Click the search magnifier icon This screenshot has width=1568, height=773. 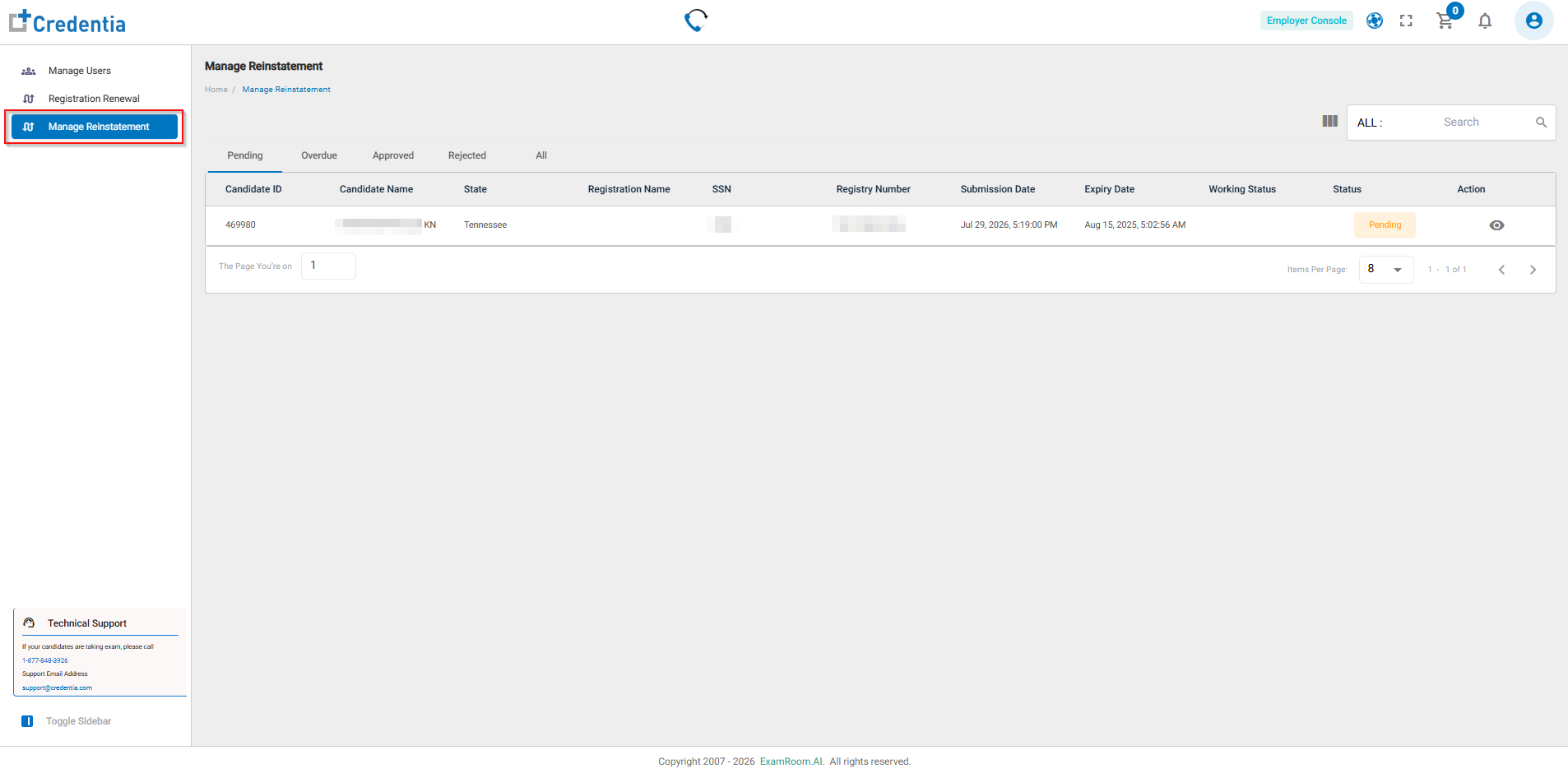click(x=1541, y=122)
